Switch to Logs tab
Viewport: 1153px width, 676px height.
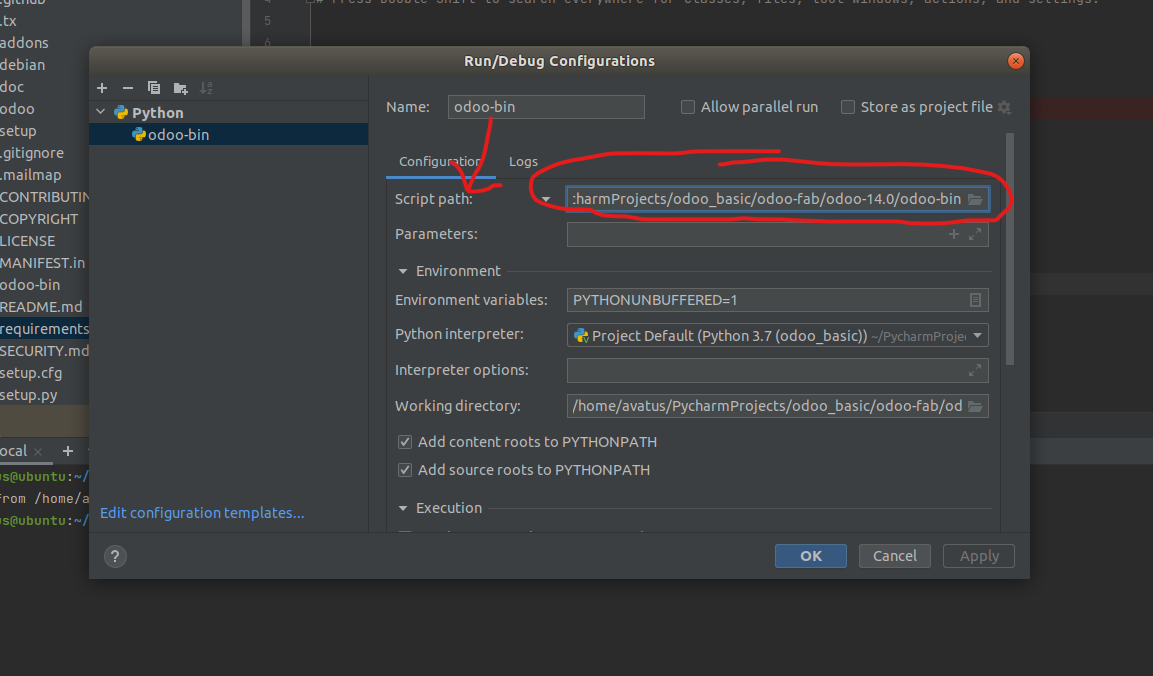coord(524,162)
